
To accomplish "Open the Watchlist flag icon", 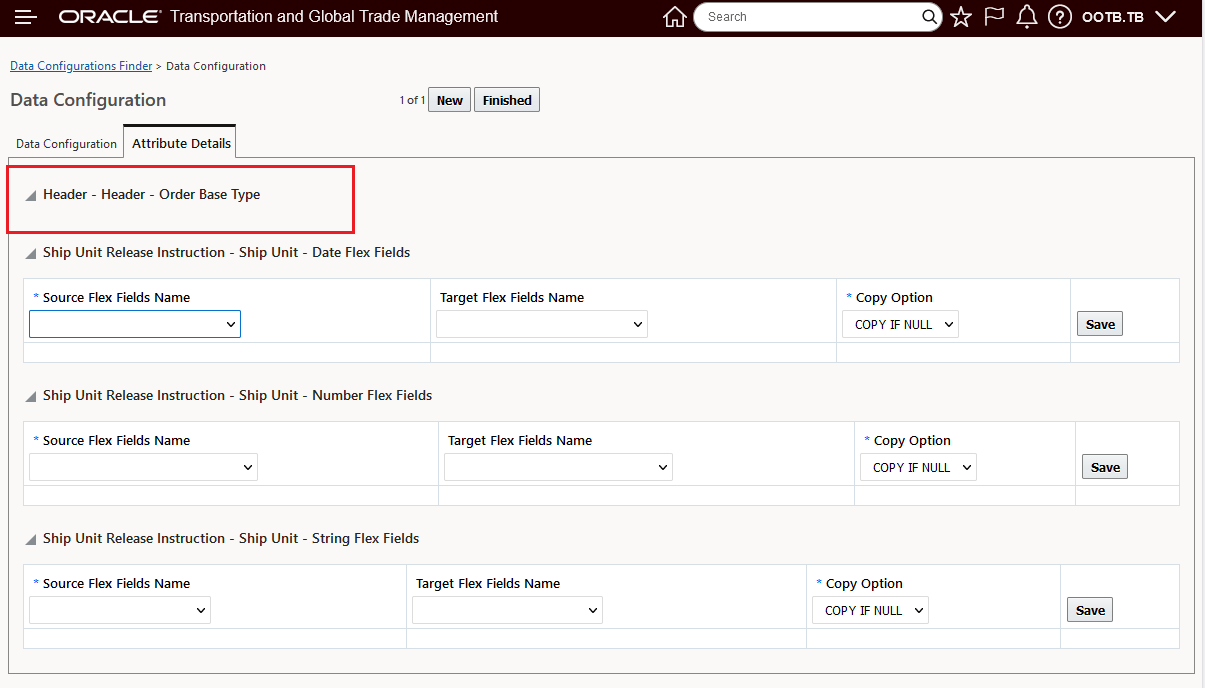I will [994, 17].
